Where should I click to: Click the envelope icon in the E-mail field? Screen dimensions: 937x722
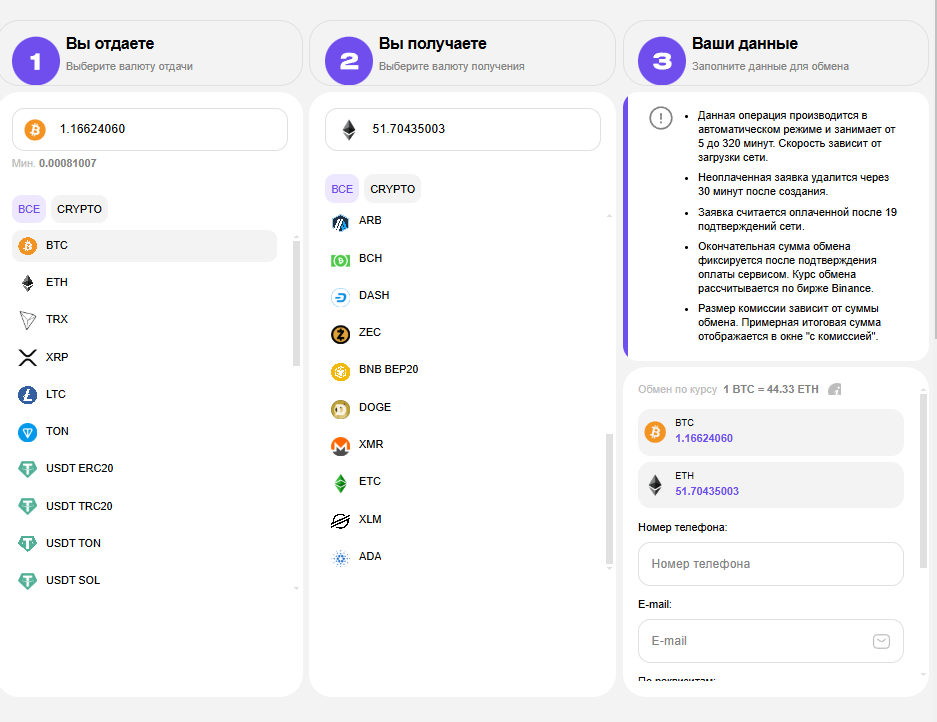[881, 641]
